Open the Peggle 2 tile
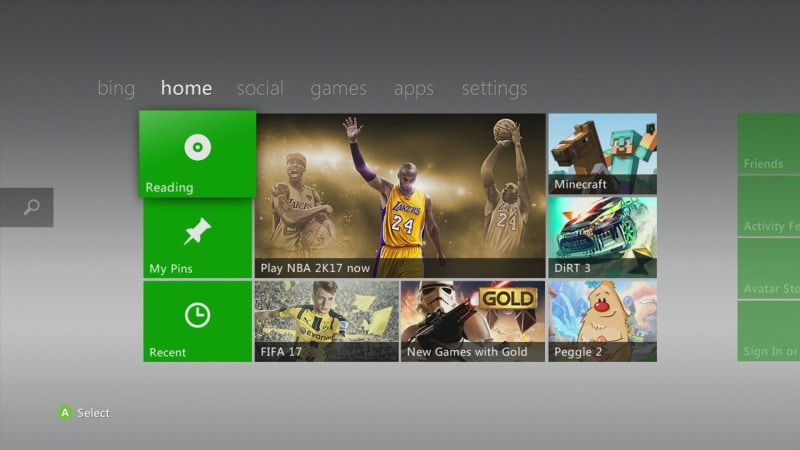The image size is (800, 450). point(603,321)
